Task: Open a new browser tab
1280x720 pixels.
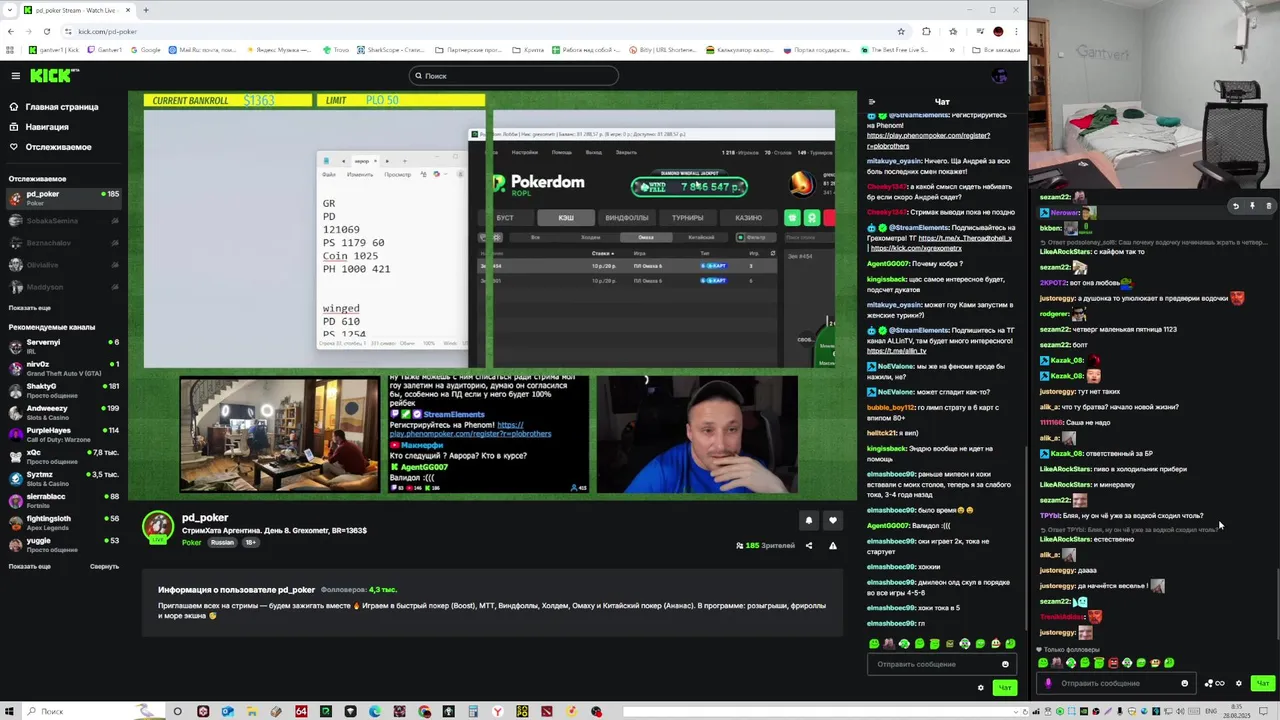Action: click(145, 10)
